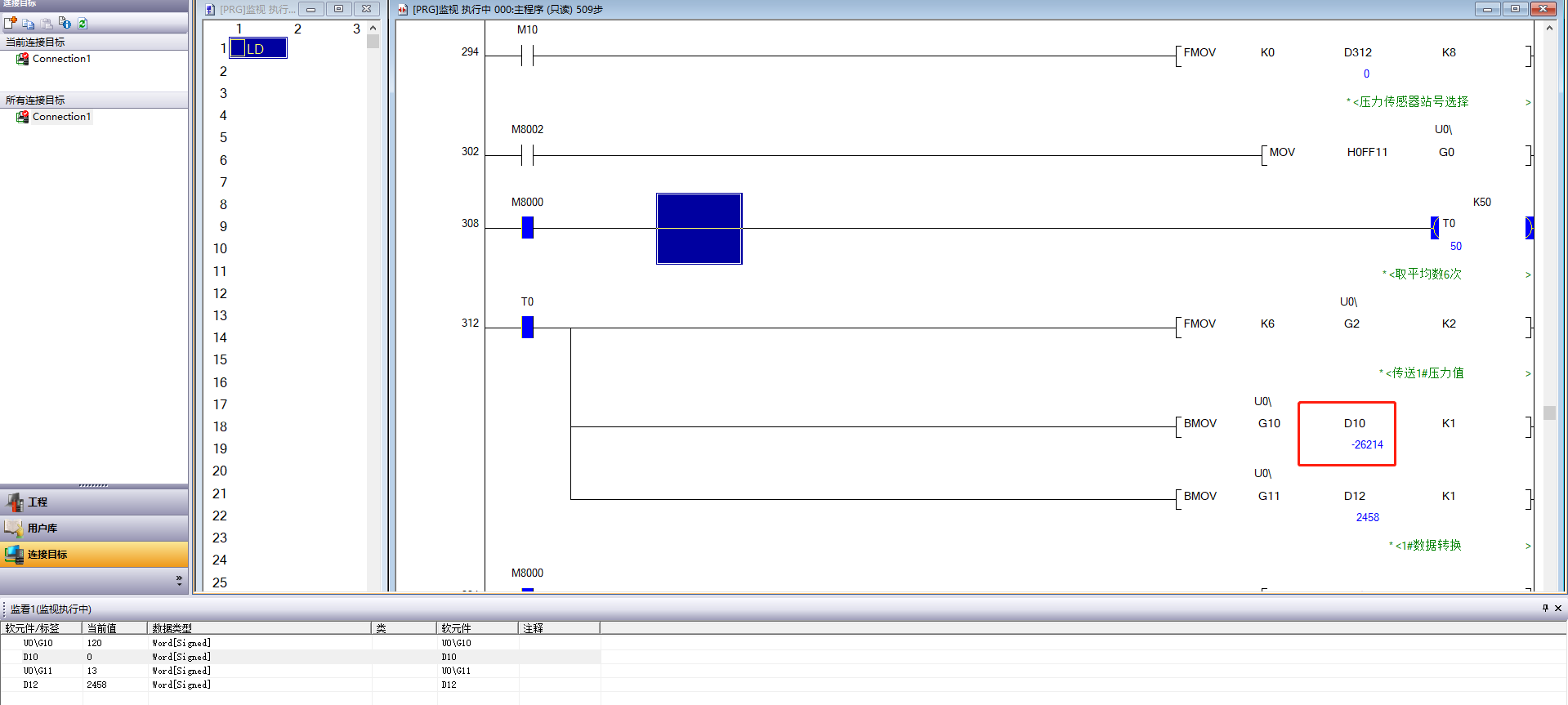Select the LD cell in instruction list
The image size is (1568, 705).
pos(258,49)
